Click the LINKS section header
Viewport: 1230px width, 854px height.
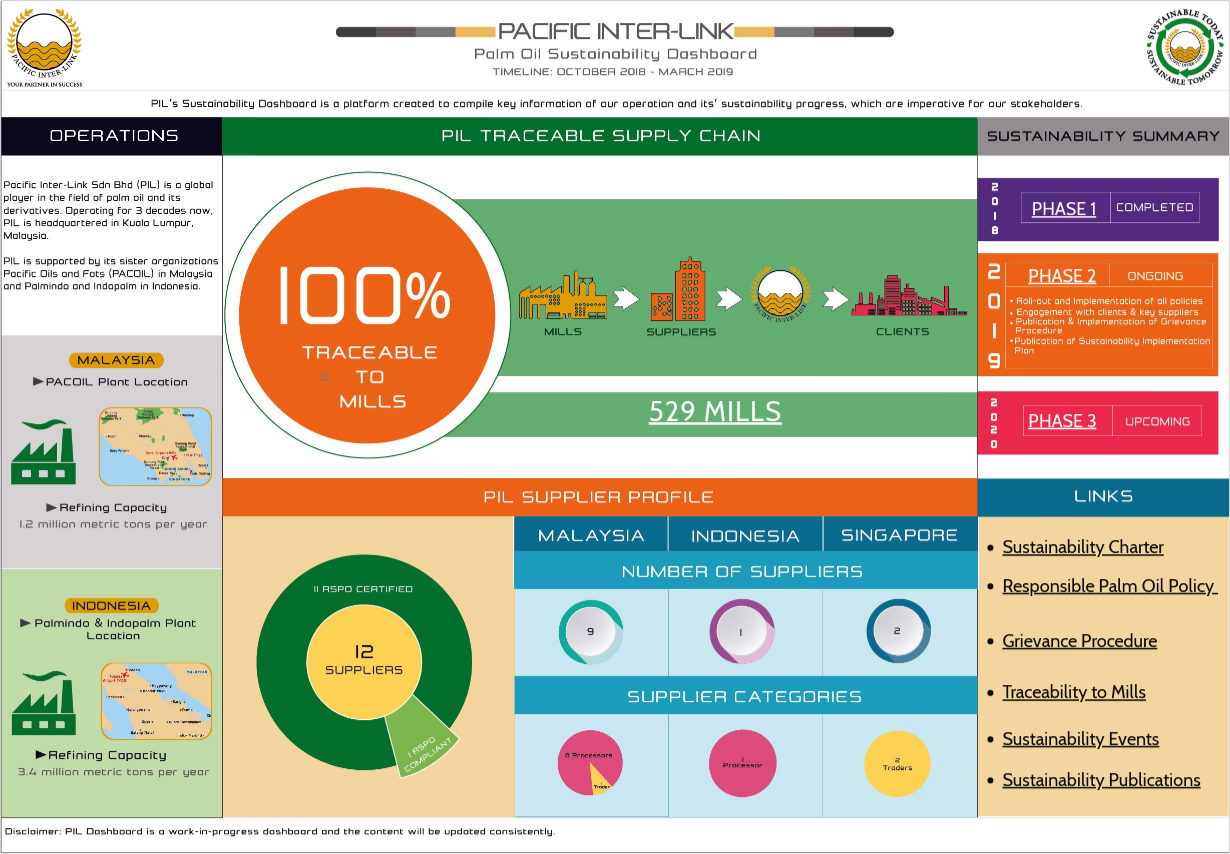[x=1103, y=496]
